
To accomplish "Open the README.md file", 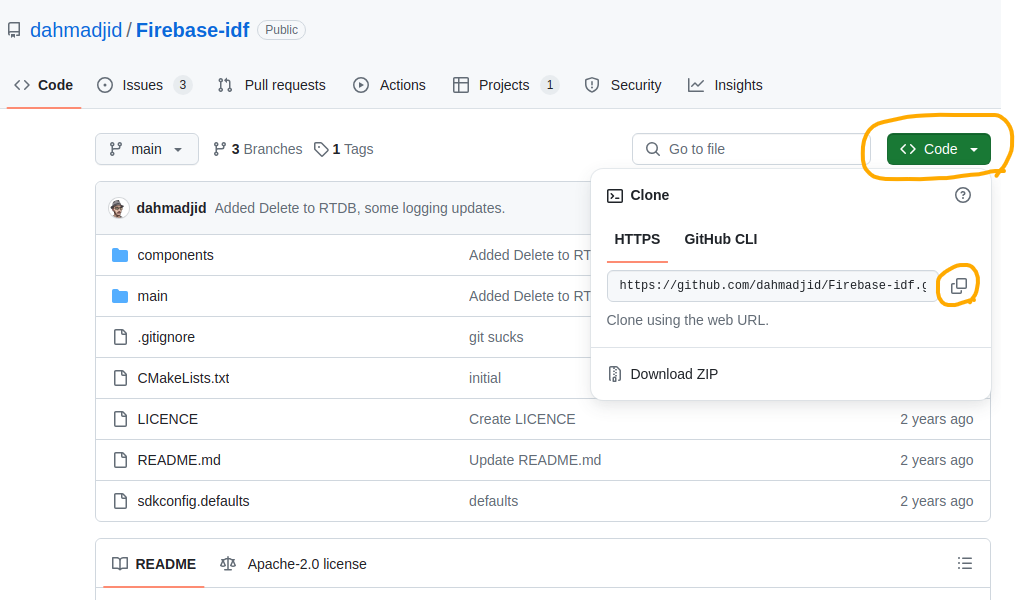I will pos(179,460).
